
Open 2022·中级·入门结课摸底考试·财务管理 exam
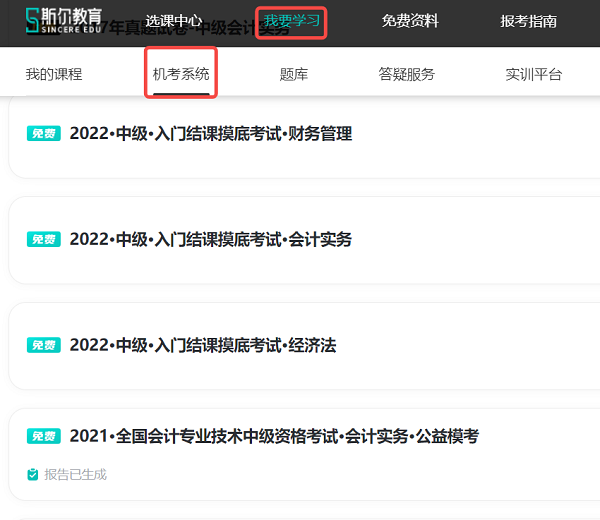click(x=211, y=134)
